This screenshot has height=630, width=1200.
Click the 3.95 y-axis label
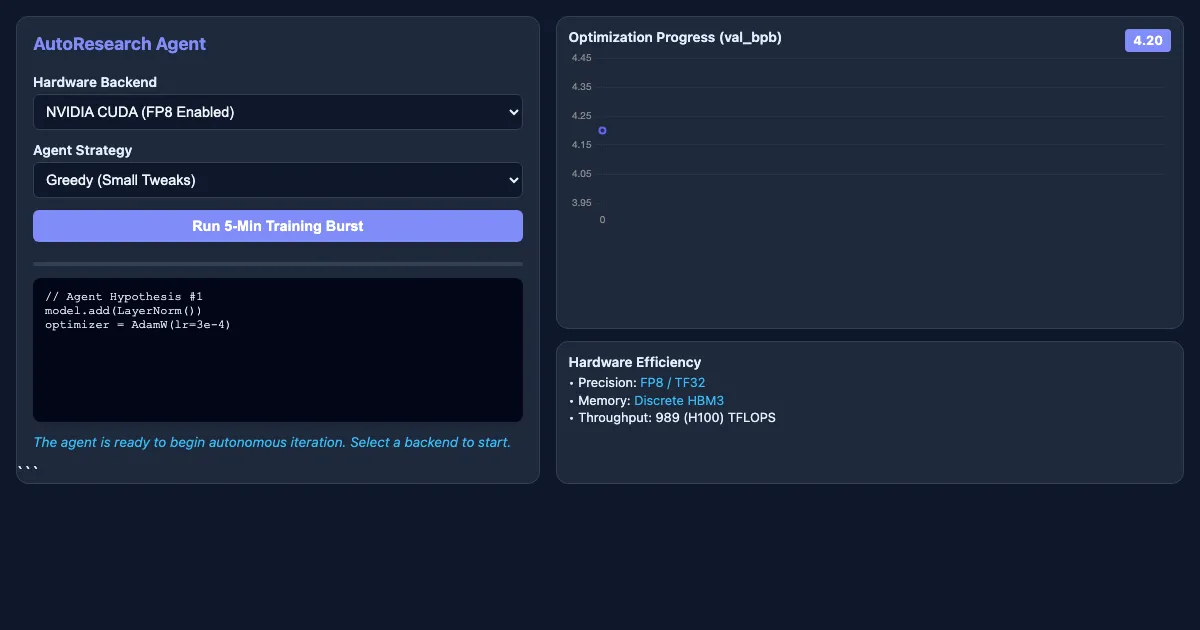click(x=581, y=203)
